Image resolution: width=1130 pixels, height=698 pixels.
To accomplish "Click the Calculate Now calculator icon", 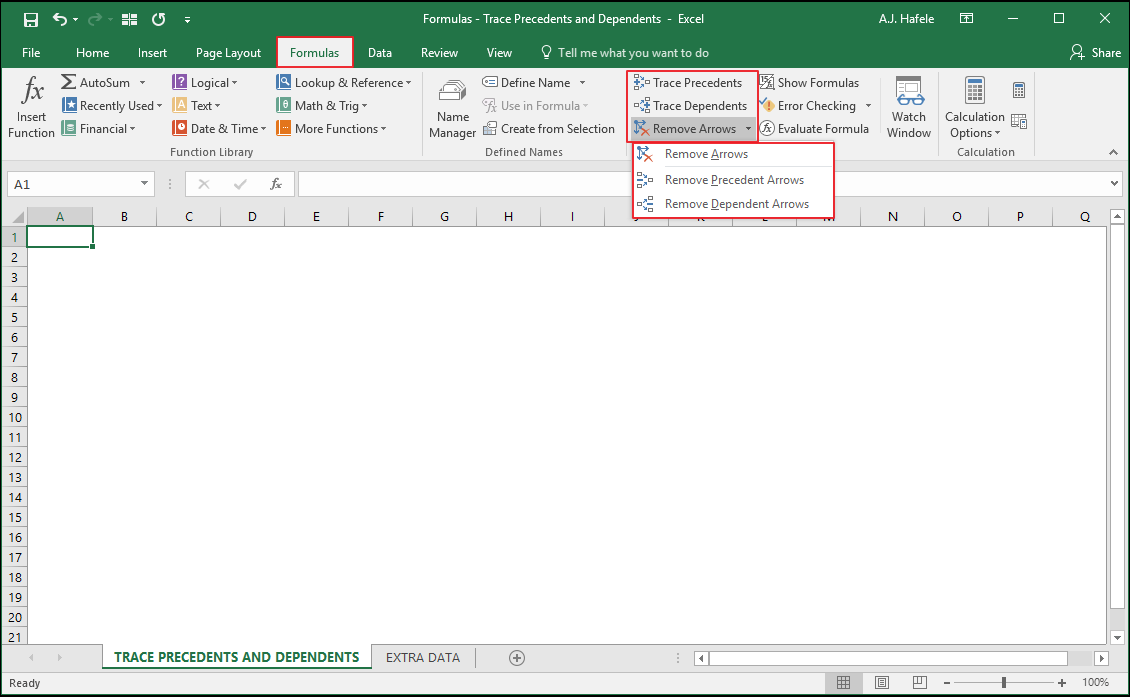I will (1018, 90).
